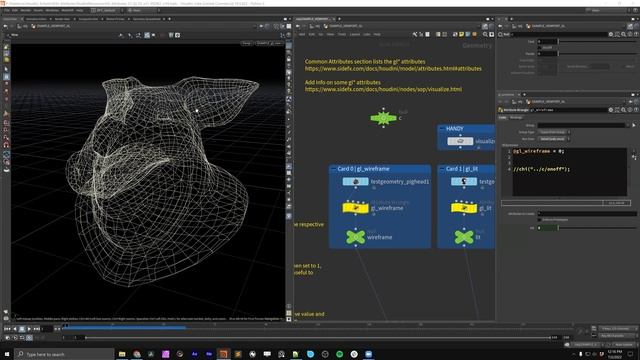Open File Explorer from the taskbar
Image resolution: width=640 pixels, height=360 pixels.
pos(122,354)
